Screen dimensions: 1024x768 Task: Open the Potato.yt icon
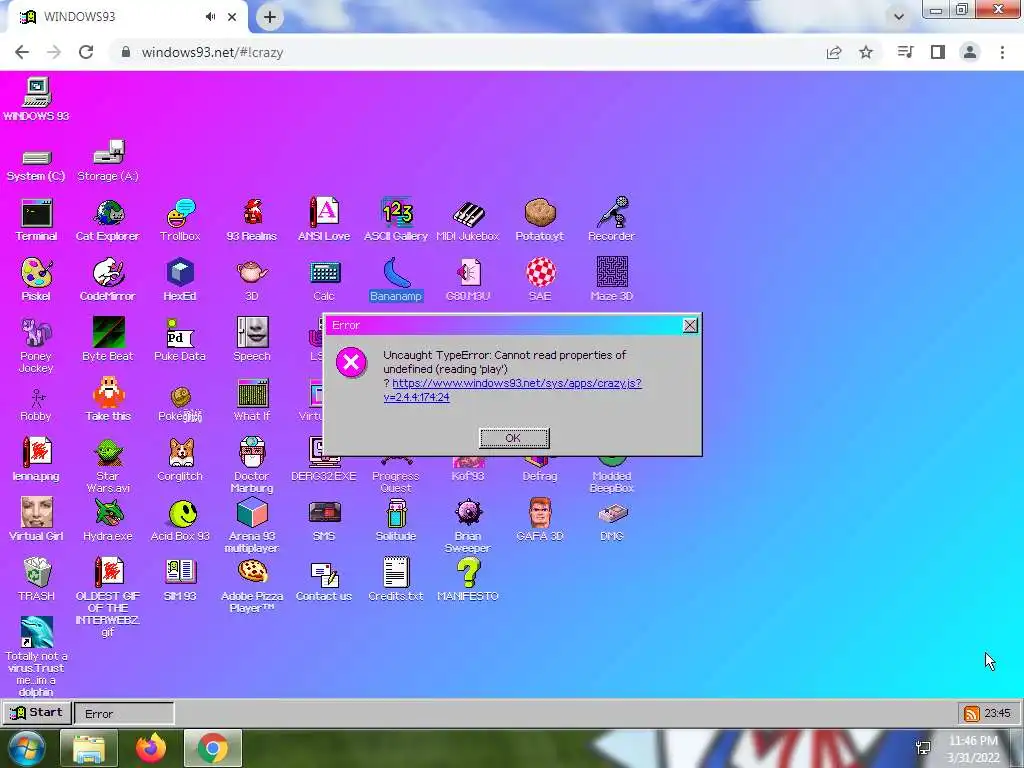[x=540, y=213]
